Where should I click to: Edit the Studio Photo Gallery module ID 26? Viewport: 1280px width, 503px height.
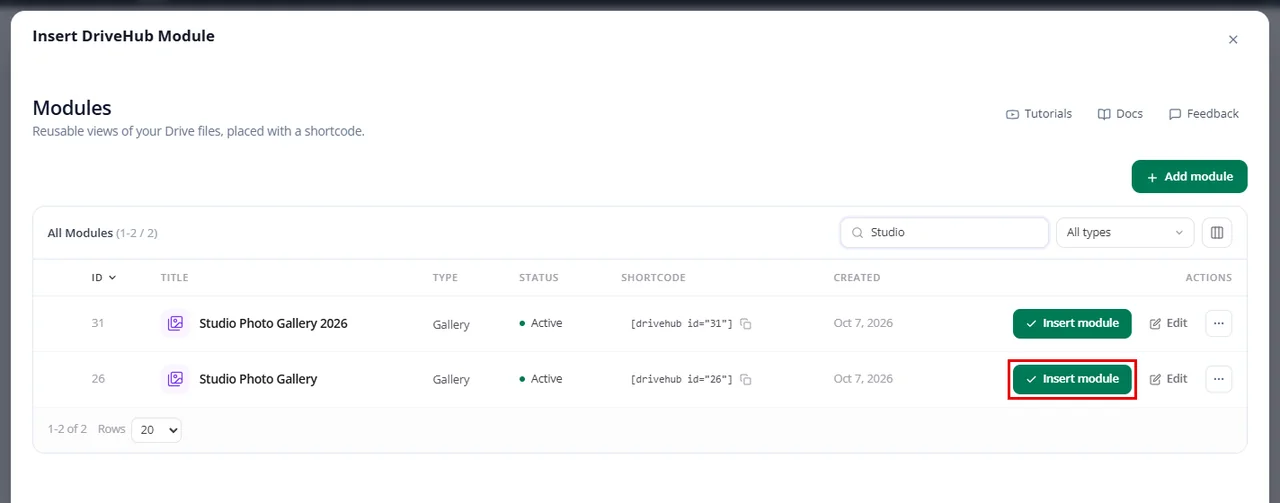(x=1169, y=379)
